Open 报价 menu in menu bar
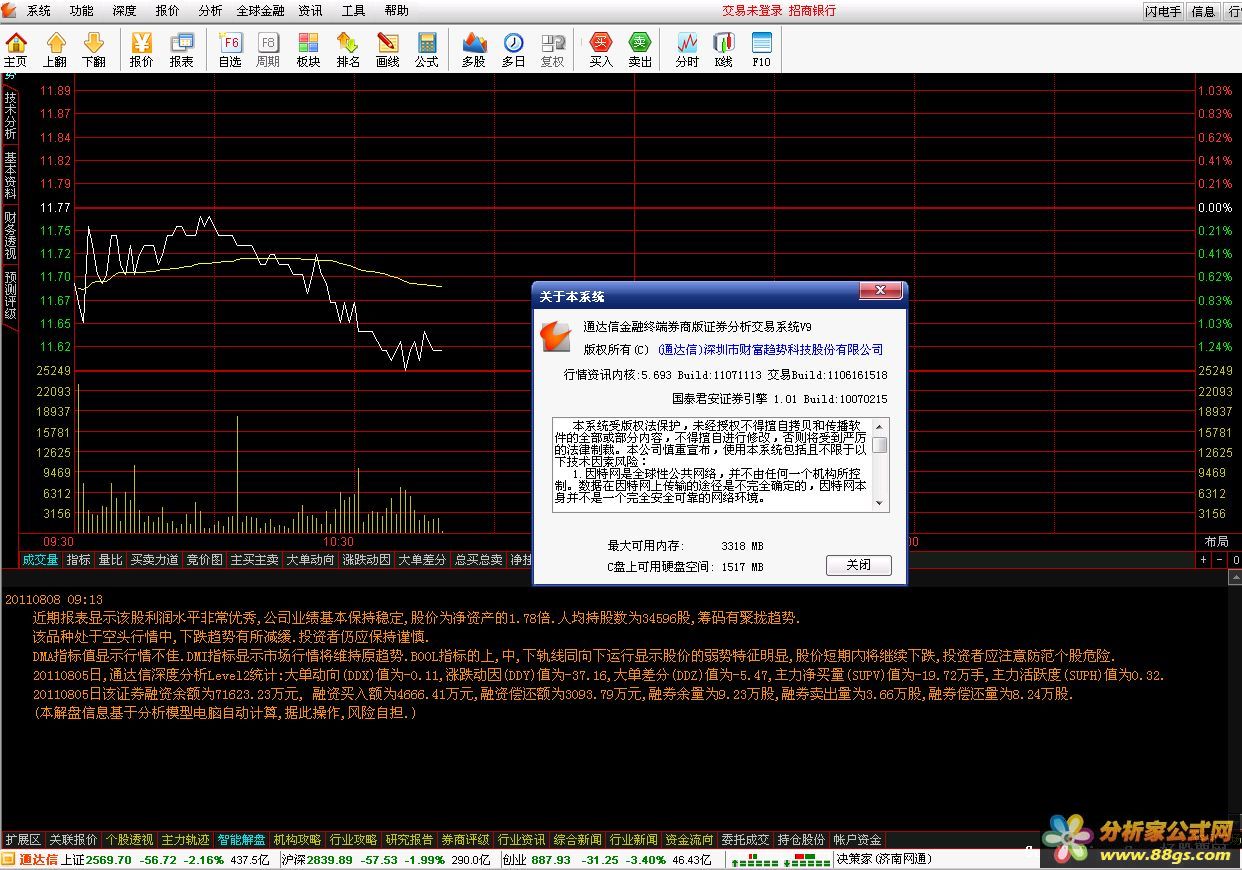Screen dimensions: 1242x870 click(167, 11)
